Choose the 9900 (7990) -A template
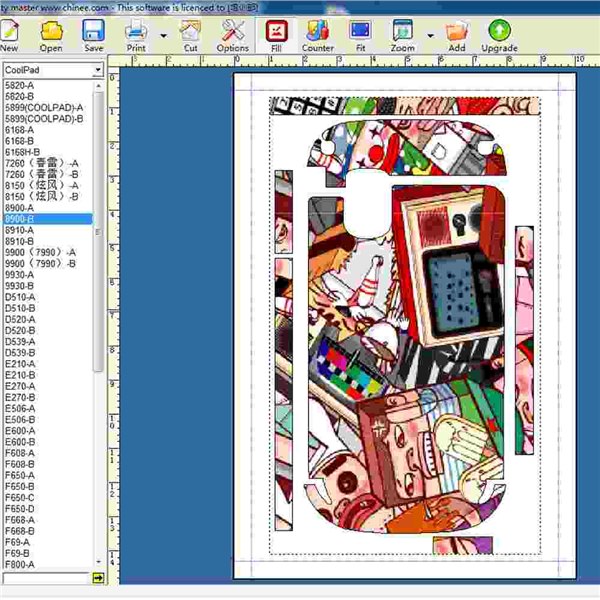Screen dimensions: 600x600 40,252
